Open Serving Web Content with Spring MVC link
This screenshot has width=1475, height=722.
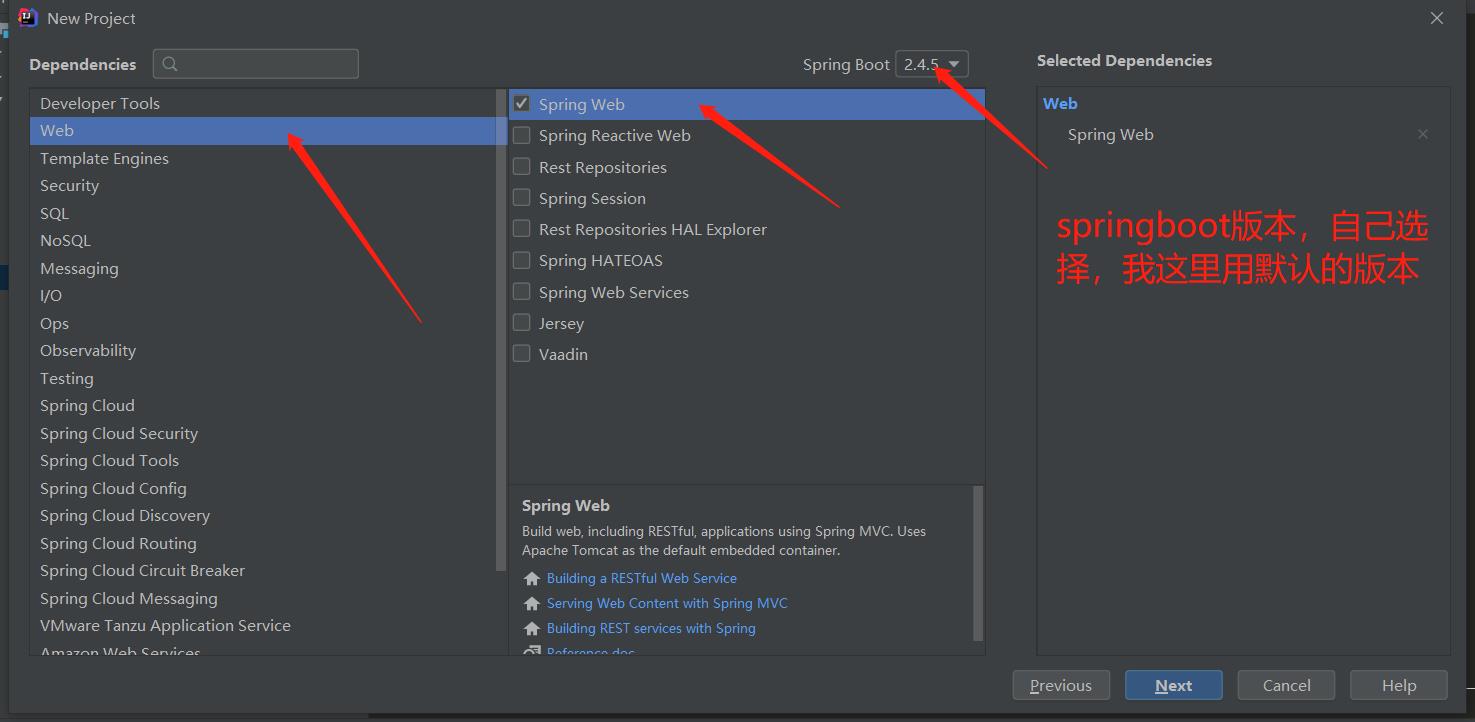pos(667,603)
